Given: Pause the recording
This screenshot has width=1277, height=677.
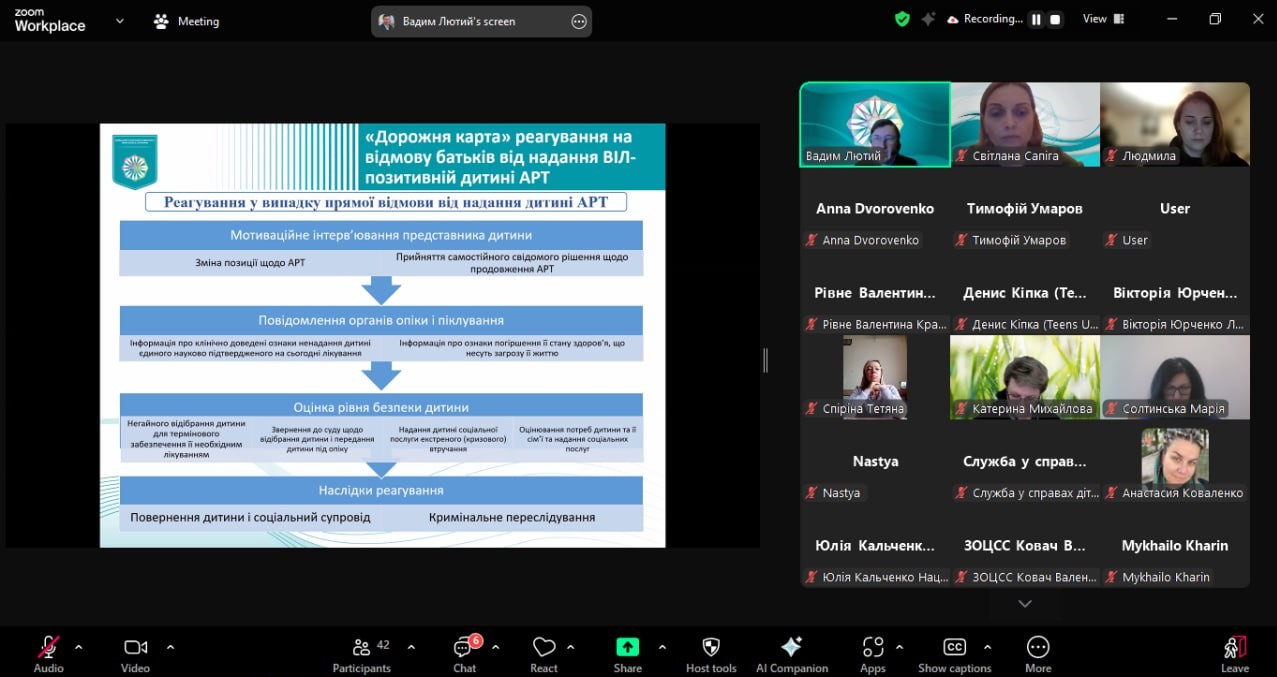Looking at the screenshot, I should (x=1036, y=19).
